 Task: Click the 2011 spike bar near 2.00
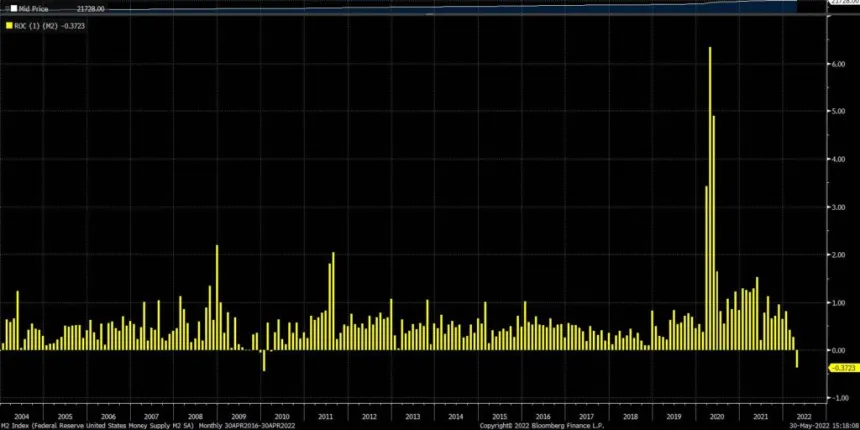coord(332,300)
